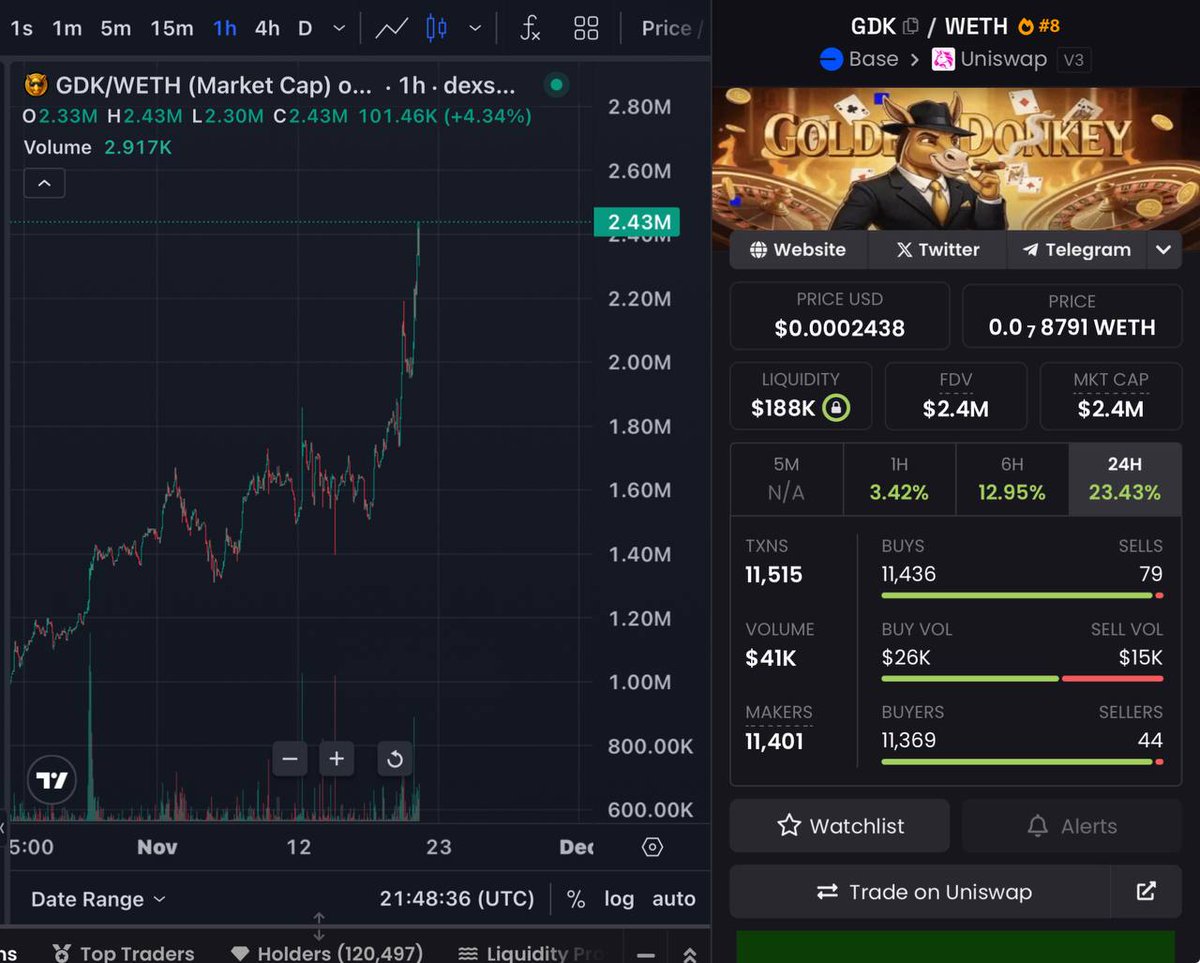Select the 24H 23.43% stats tab
1200x963 pixels.
(x=1125, y=479)
